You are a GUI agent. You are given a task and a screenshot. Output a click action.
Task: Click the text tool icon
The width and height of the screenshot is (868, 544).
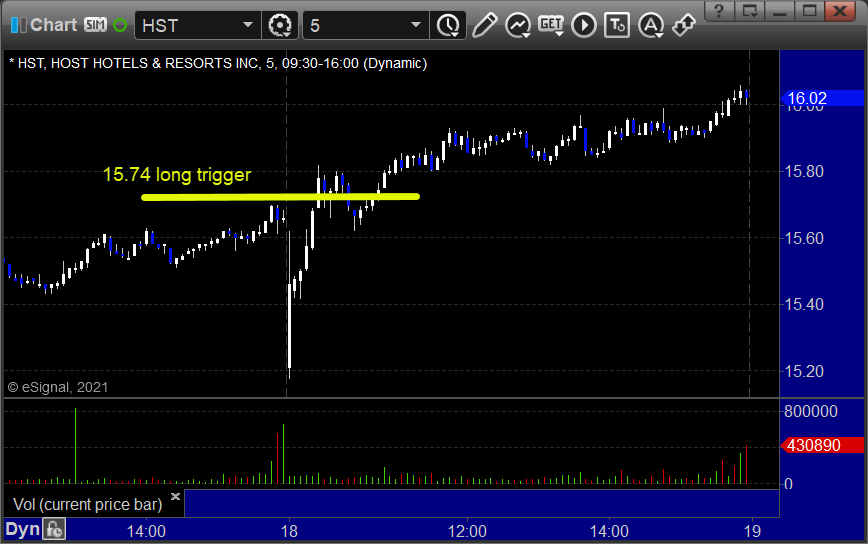pyautogui.click(x=617, y=25)
